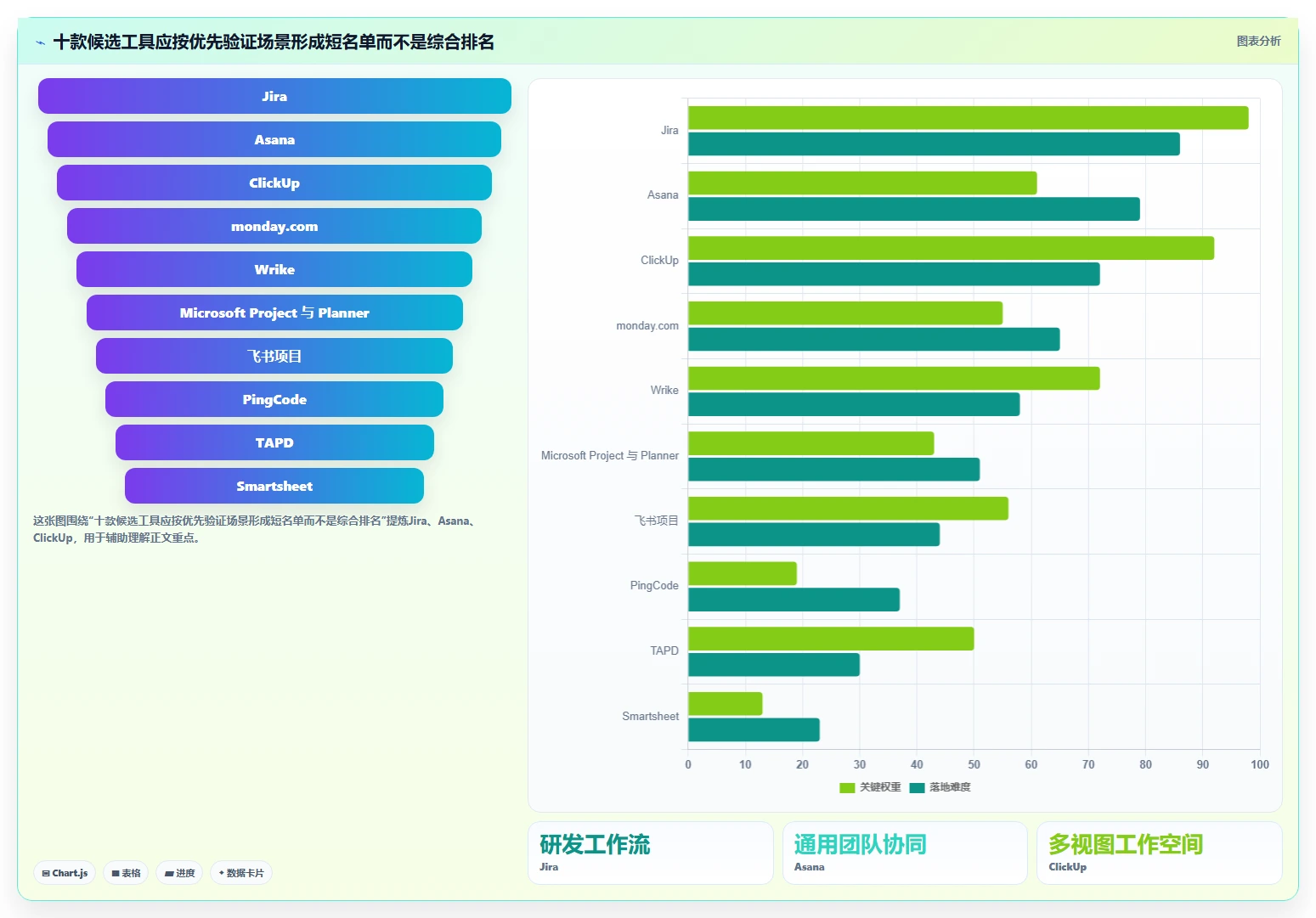
Task: Click the Smartsheet y-axis label
Action: (x=650, y=716)
